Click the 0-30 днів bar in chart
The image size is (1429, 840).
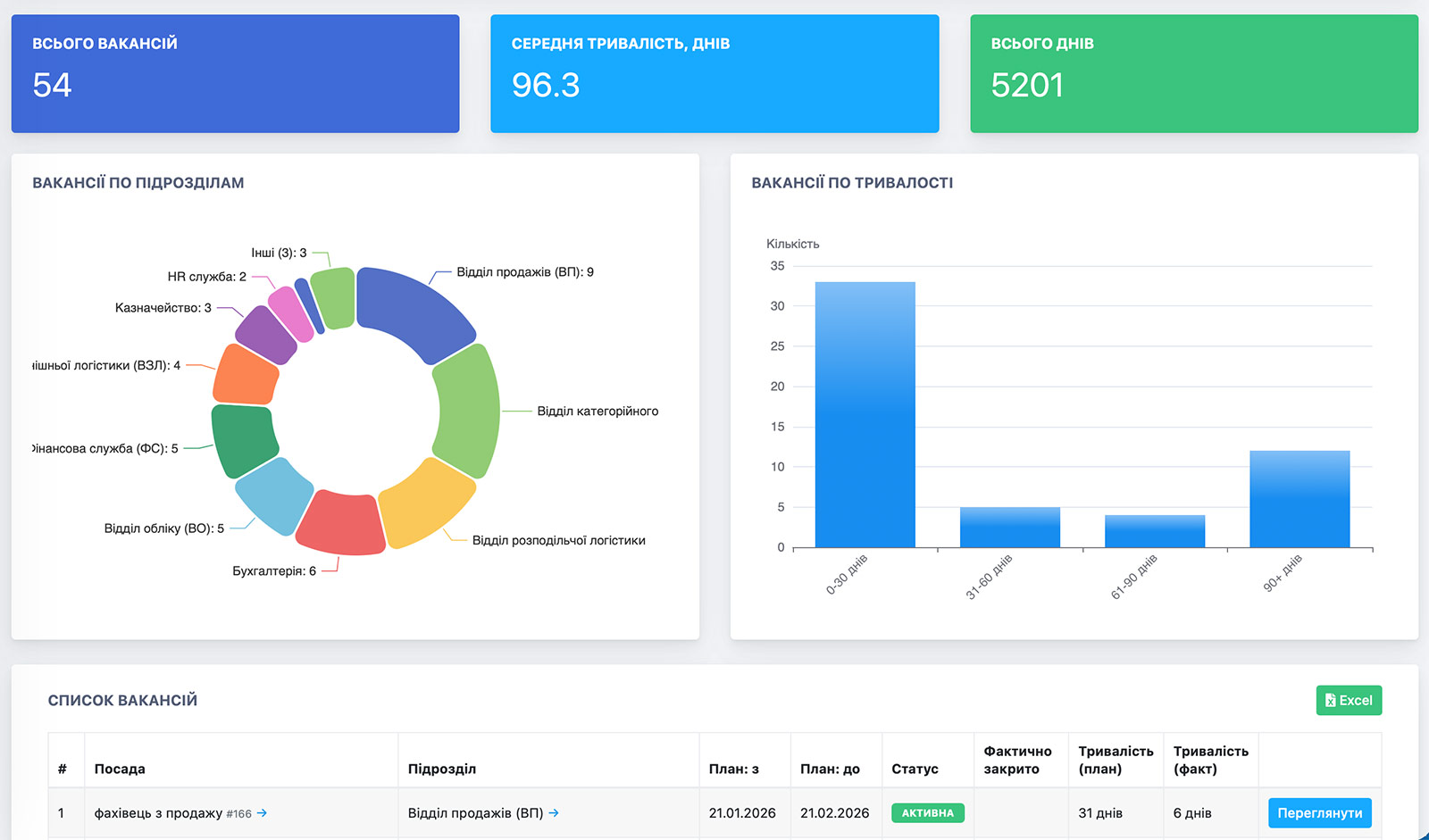865,414
